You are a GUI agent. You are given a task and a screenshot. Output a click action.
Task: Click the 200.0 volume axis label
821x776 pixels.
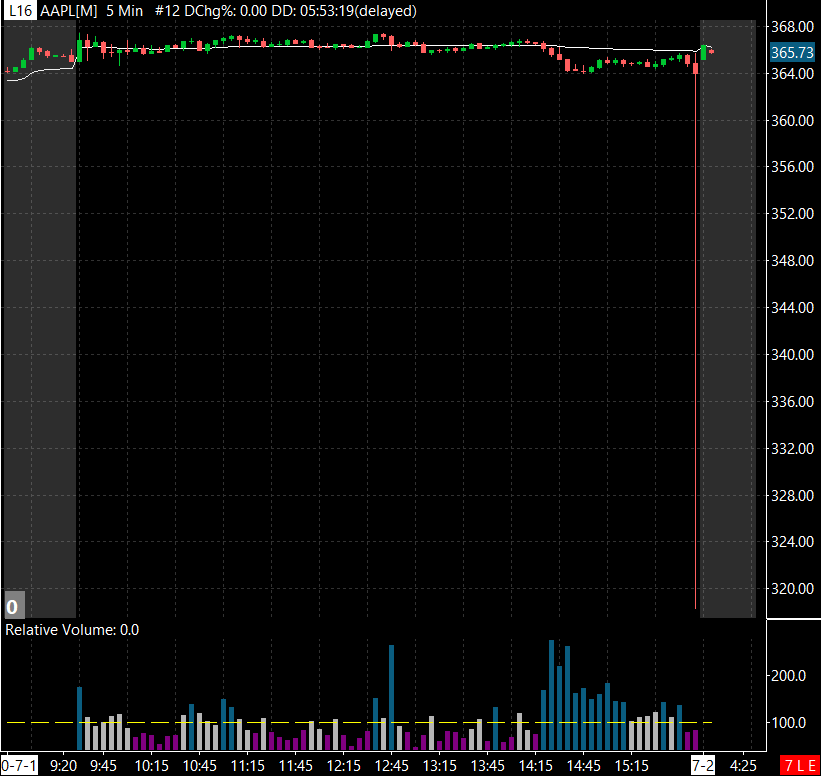(x=789, y=675)
